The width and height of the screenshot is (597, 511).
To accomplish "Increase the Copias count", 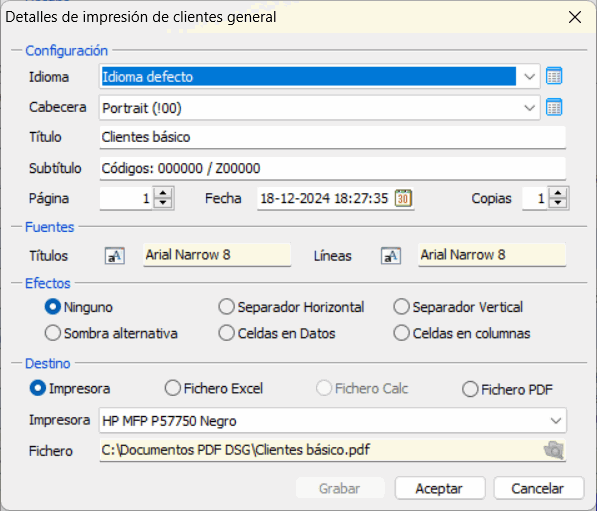I will tap(558, 193).
